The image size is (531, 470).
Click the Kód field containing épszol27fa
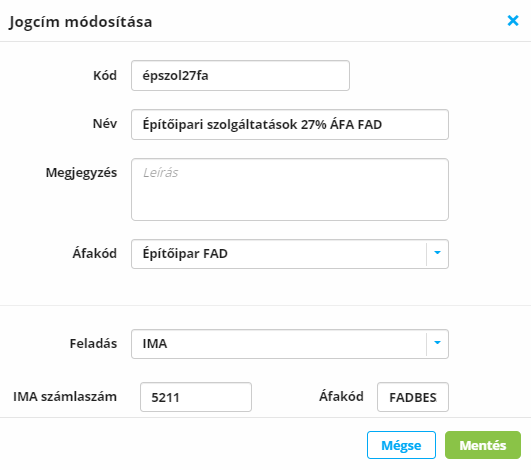tap(240, 76)
